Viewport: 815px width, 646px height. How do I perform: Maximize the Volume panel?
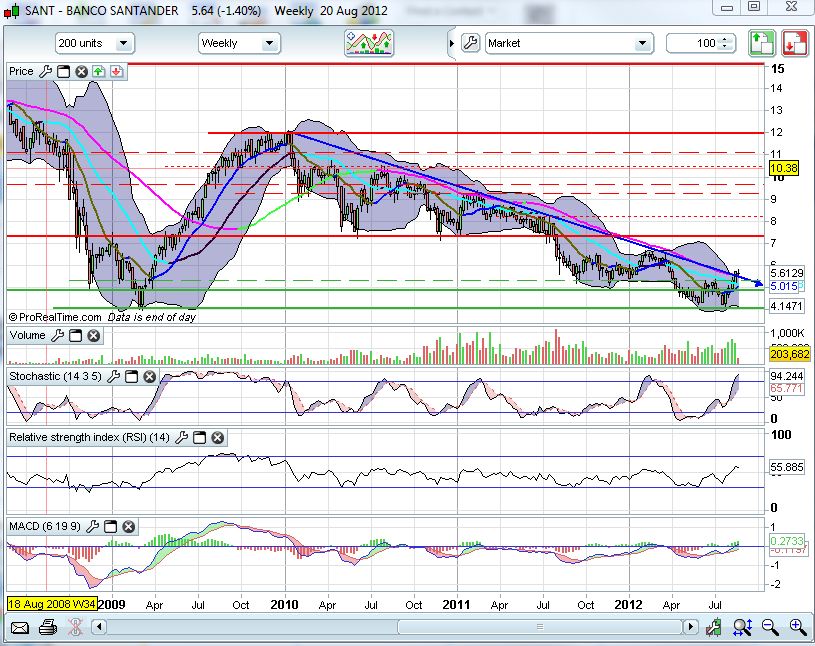(75, 336)
